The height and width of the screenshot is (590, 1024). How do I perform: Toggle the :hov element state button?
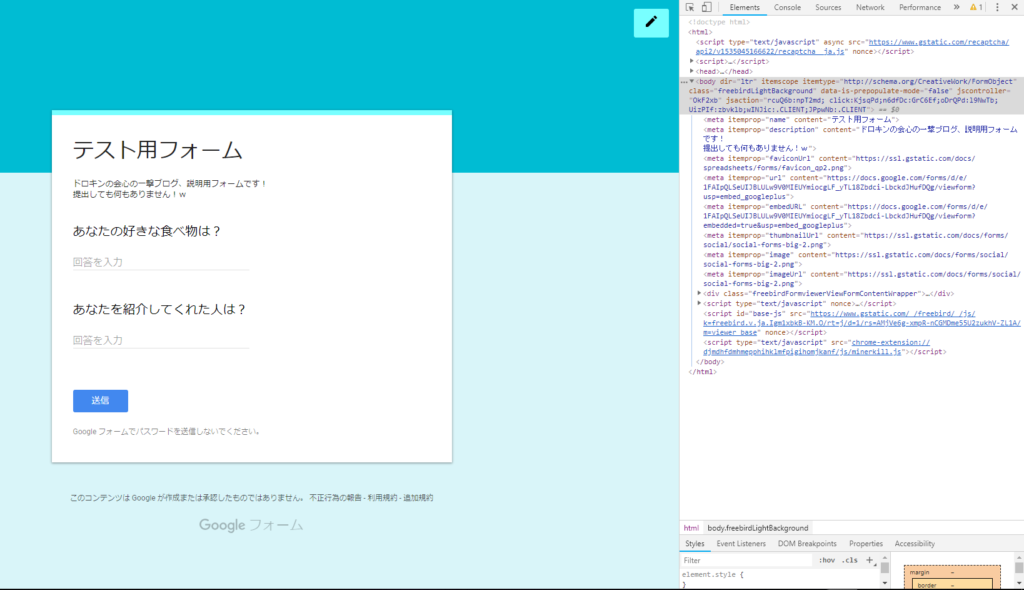(827, 560)
